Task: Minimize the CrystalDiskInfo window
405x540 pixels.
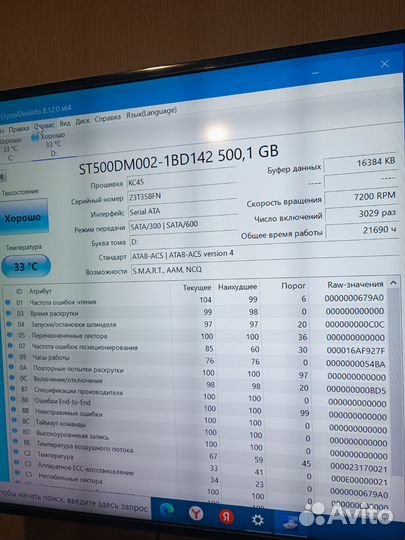Action: coord(315,73)
